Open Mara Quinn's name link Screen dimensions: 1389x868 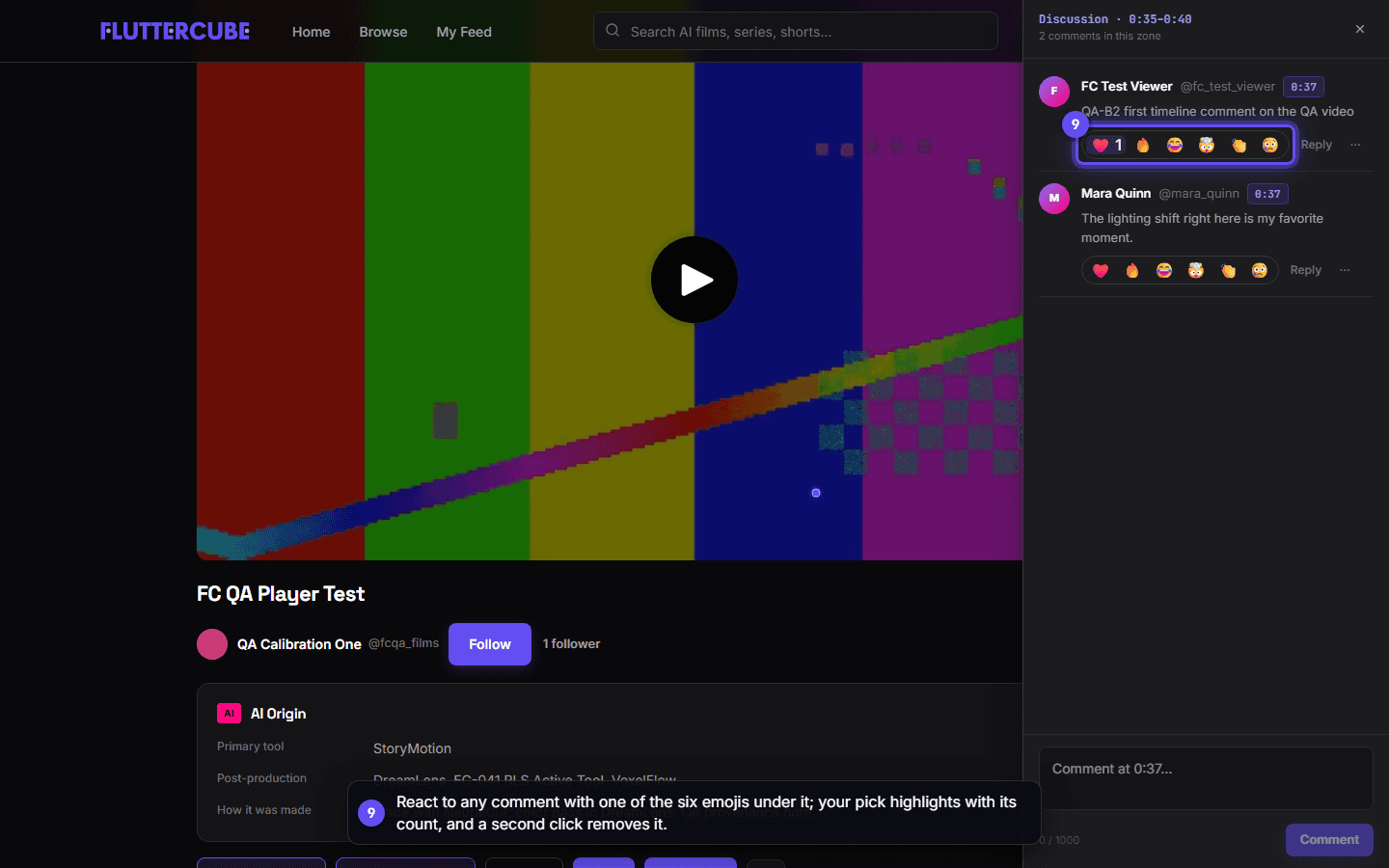[x=1116, y=193]
